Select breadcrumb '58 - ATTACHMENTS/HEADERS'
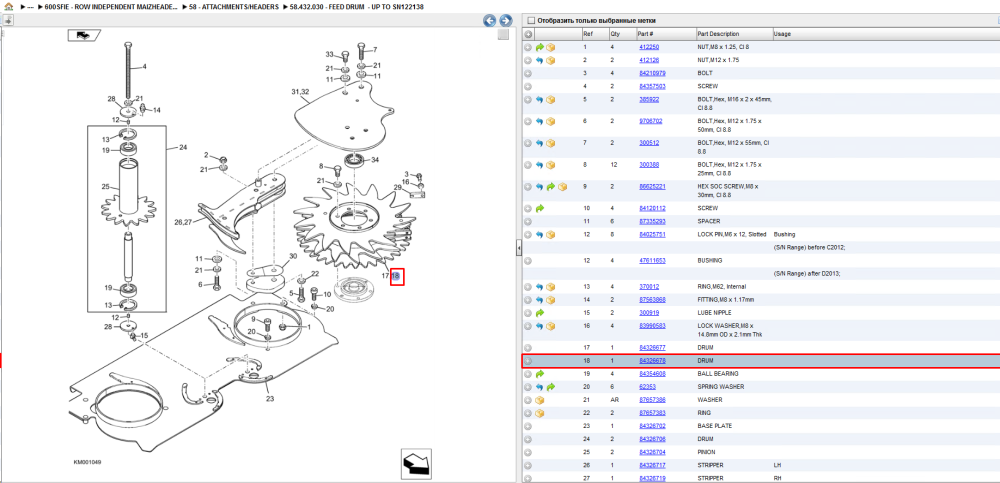 pyautogui.click(x=233, y=6)
